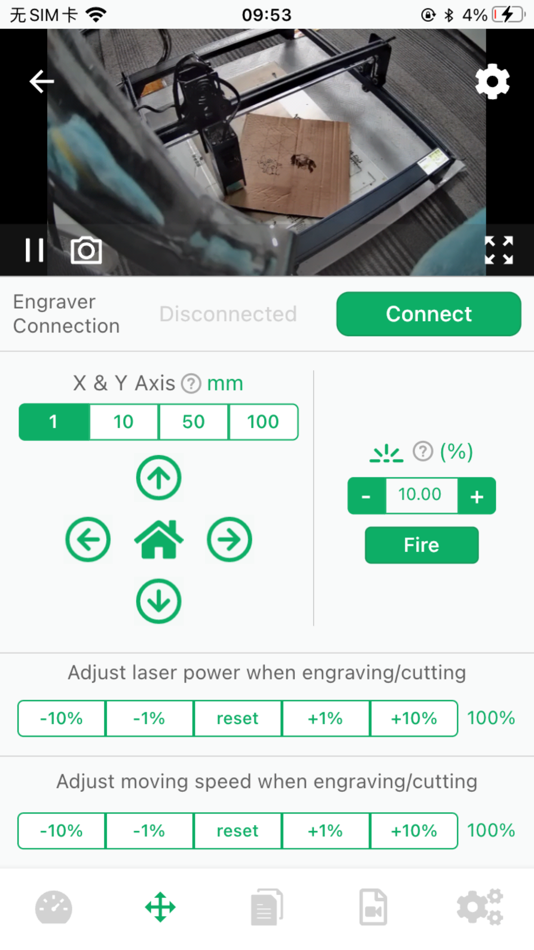This screenshot has height=950, width=534.
Task: Click the Fire laser button
Action: 421,545
